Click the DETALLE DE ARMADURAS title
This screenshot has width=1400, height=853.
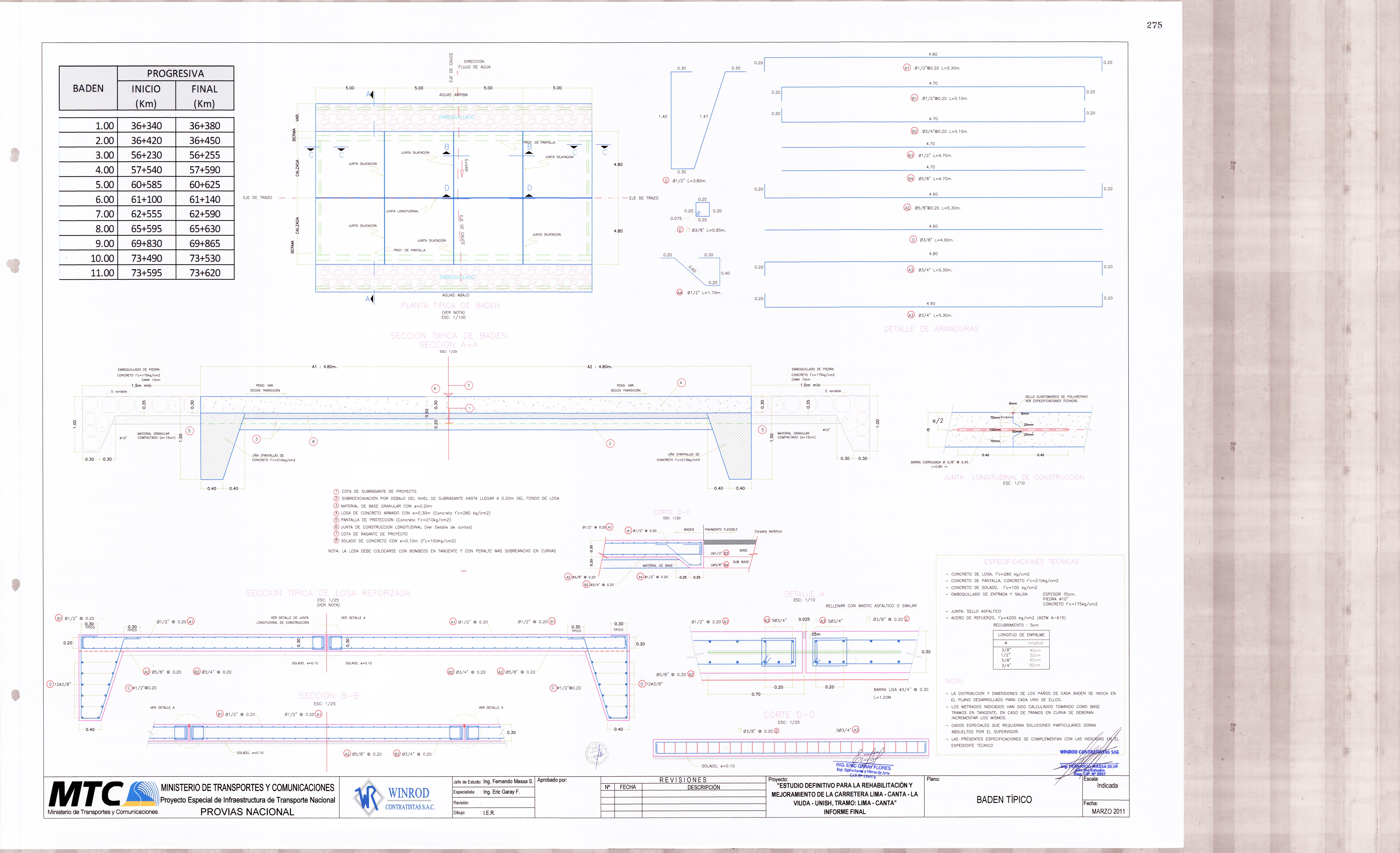(x=931, y=329)
